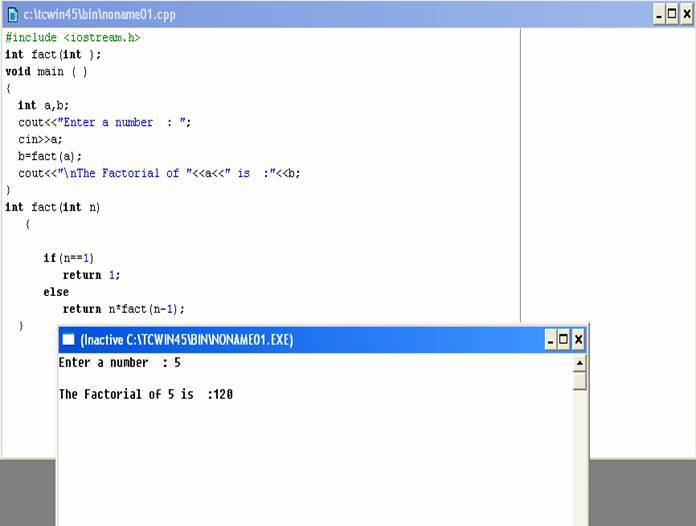Click 'The Factorial of 5 is :120' output

pos(146,394)
